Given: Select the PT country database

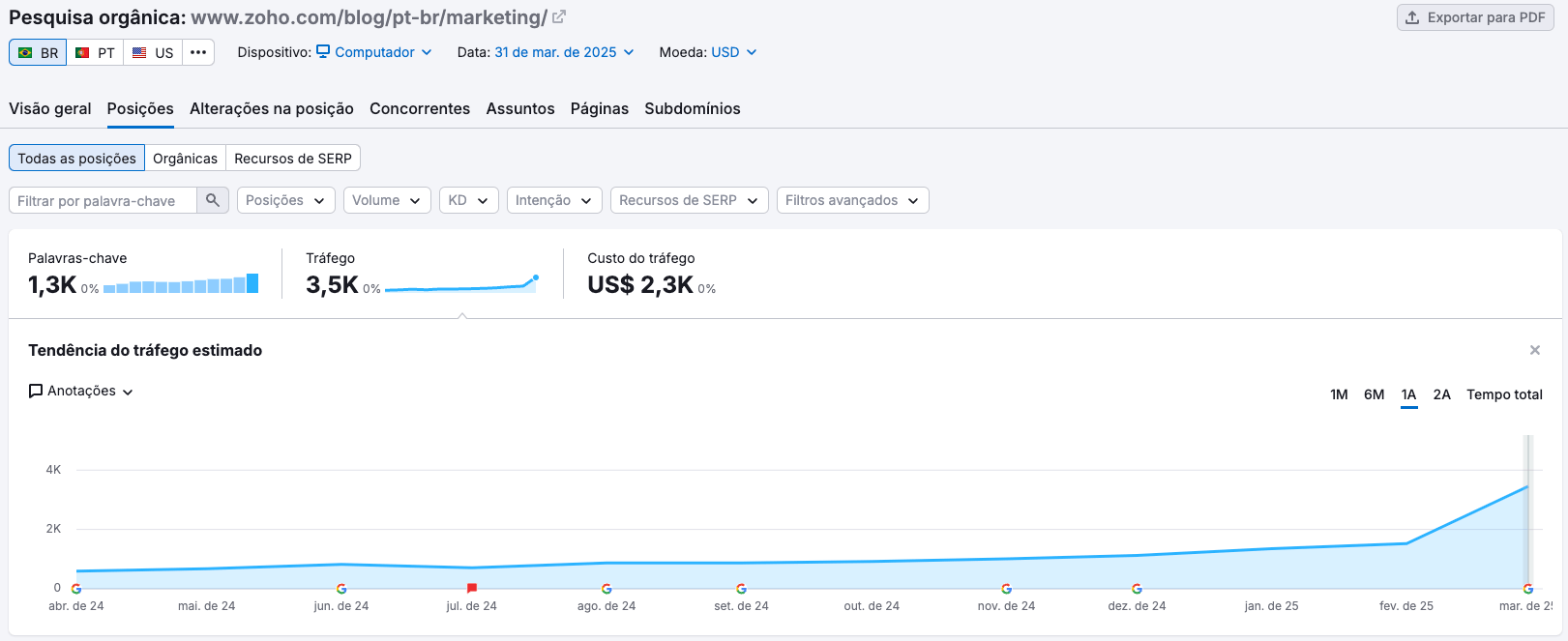Looking at the screenshot, I should (95, 52).
